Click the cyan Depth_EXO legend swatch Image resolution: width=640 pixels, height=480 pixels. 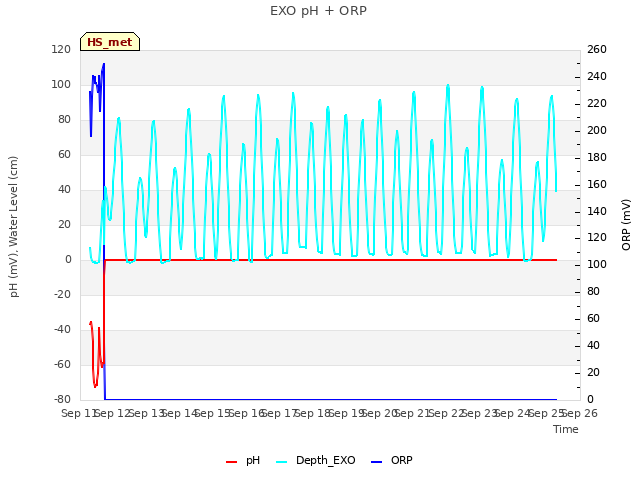tap(282, 462)
